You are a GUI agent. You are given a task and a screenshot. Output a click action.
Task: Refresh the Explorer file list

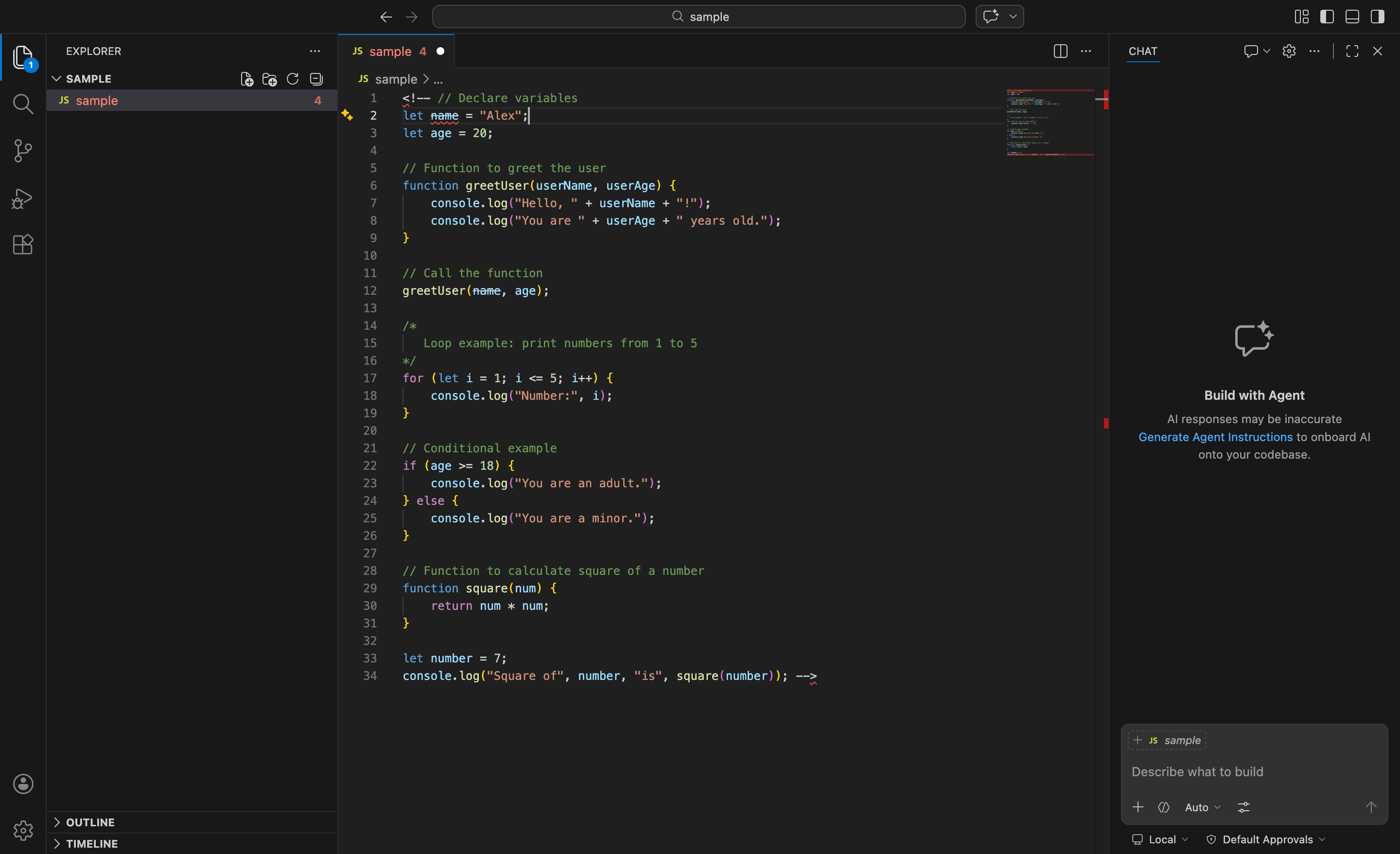[293, 79]
